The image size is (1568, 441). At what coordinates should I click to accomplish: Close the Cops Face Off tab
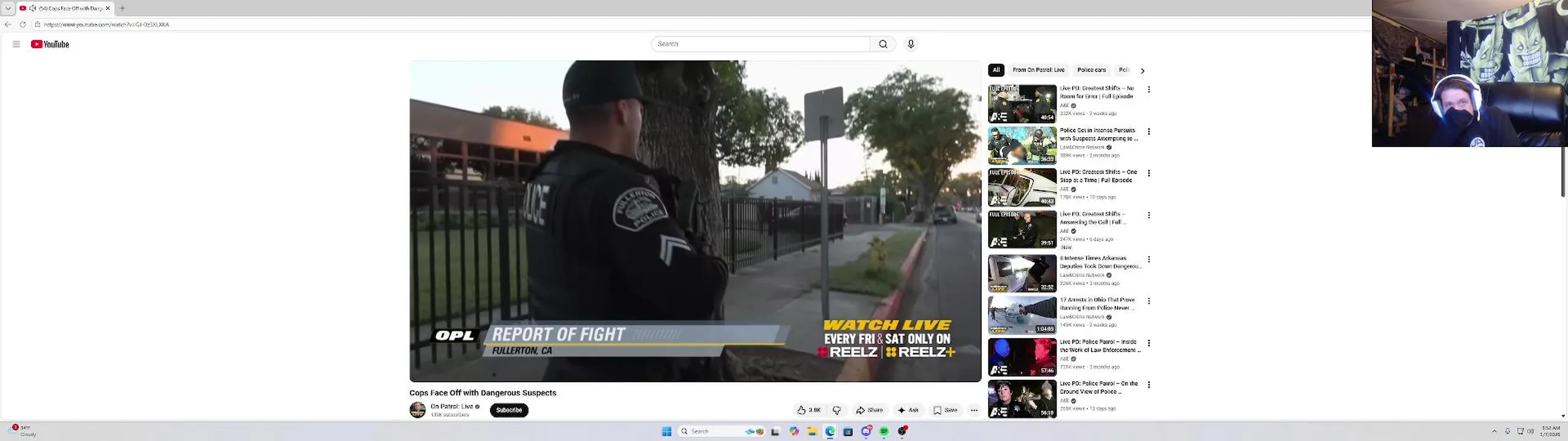click(108, 8)
